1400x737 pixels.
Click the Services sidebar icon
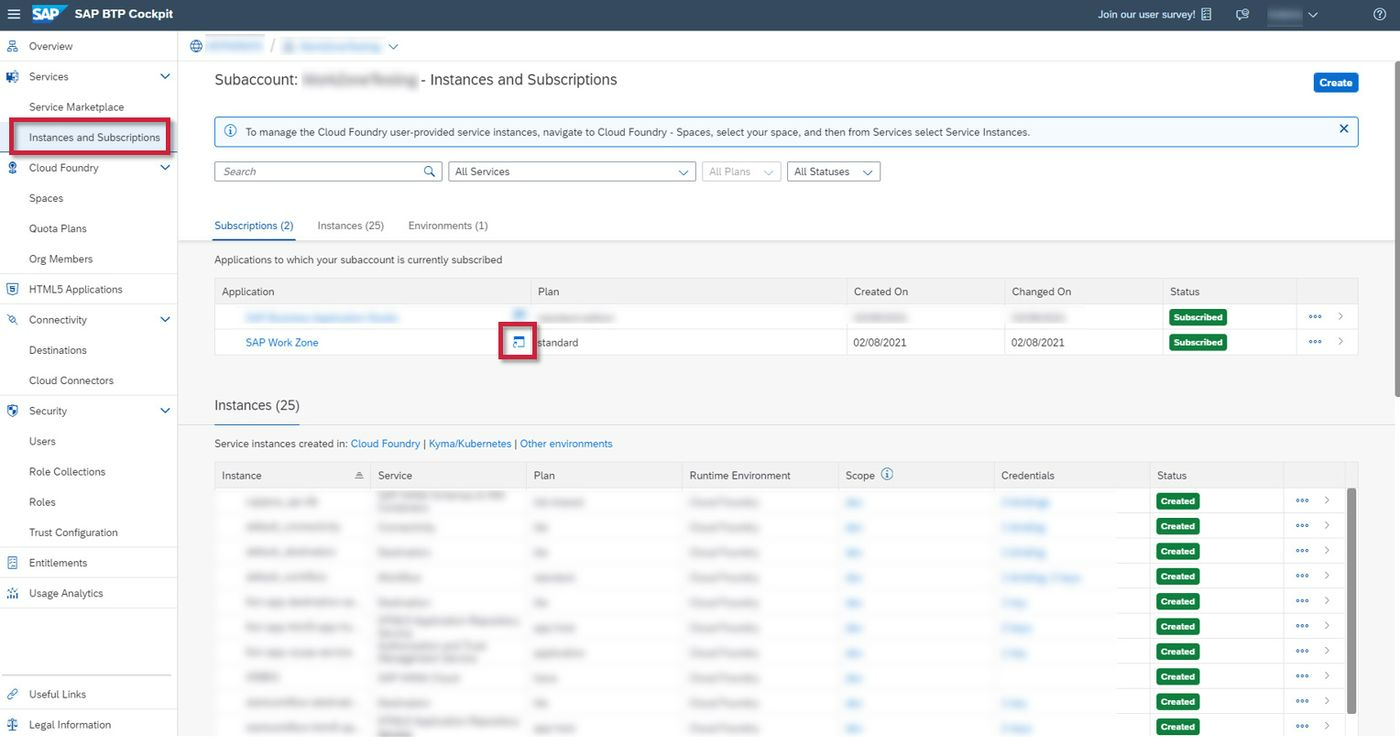pyautogui.click(x=12, y=77)
